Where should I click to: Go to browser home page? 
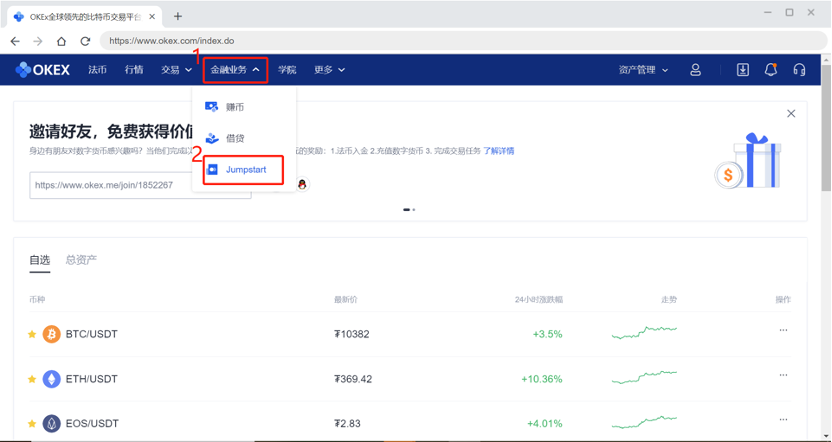pos(62,41)
